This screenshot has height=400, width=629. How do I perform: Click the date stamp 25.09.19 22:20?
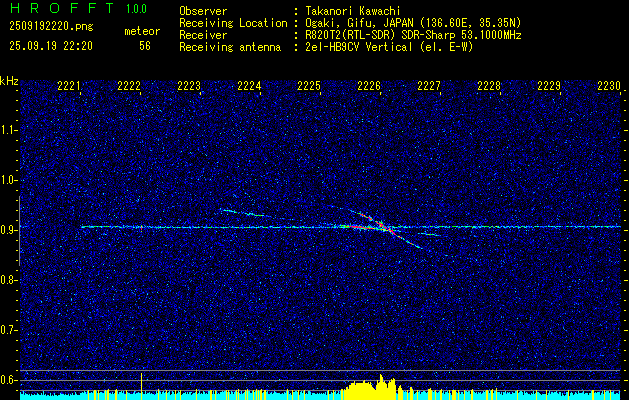tap(51, 46)
